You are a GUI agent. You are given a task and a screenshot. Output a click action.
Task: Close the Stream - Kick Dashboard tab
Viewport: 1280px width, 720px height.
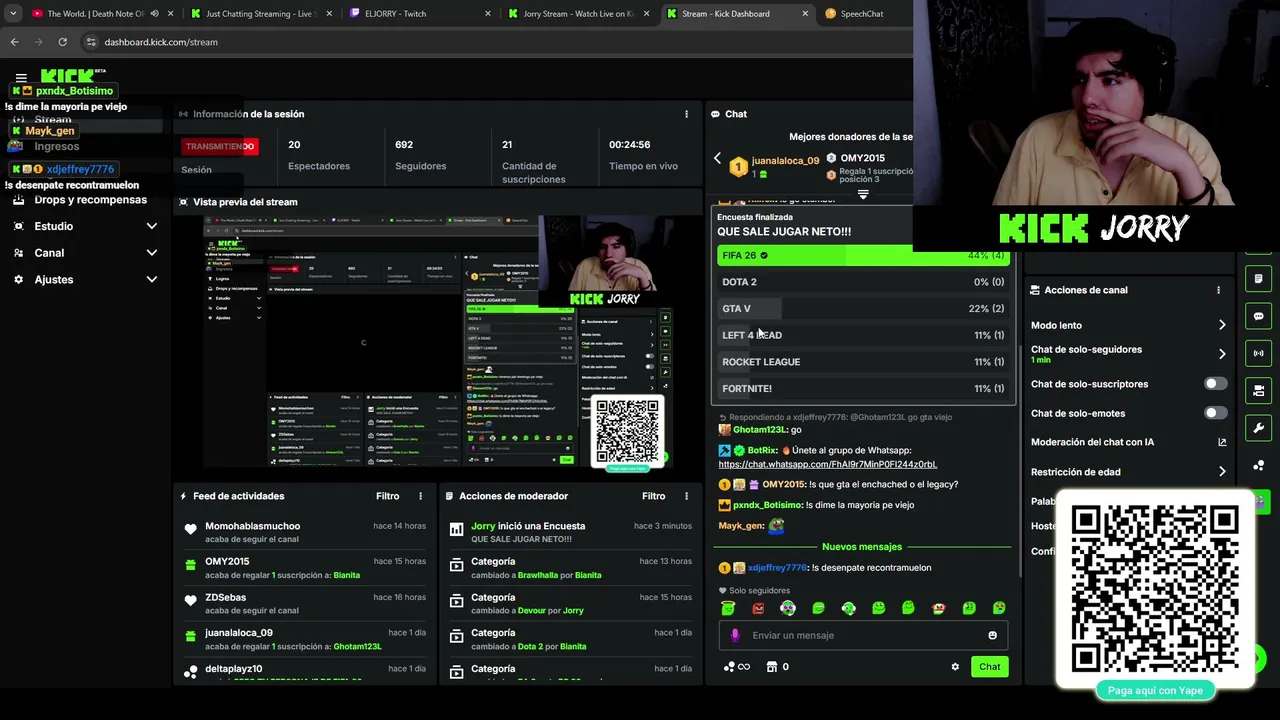805,14
